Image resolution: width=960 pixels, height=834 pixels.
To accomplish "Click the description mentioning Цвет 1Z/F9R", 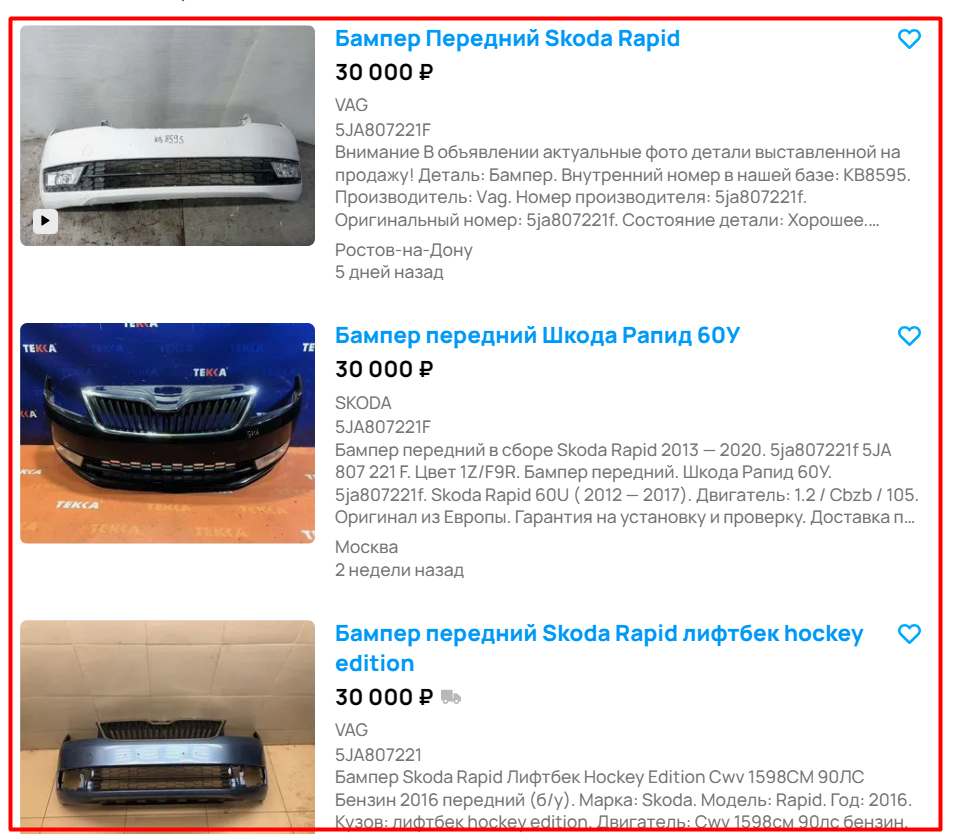I will (627, 484).
